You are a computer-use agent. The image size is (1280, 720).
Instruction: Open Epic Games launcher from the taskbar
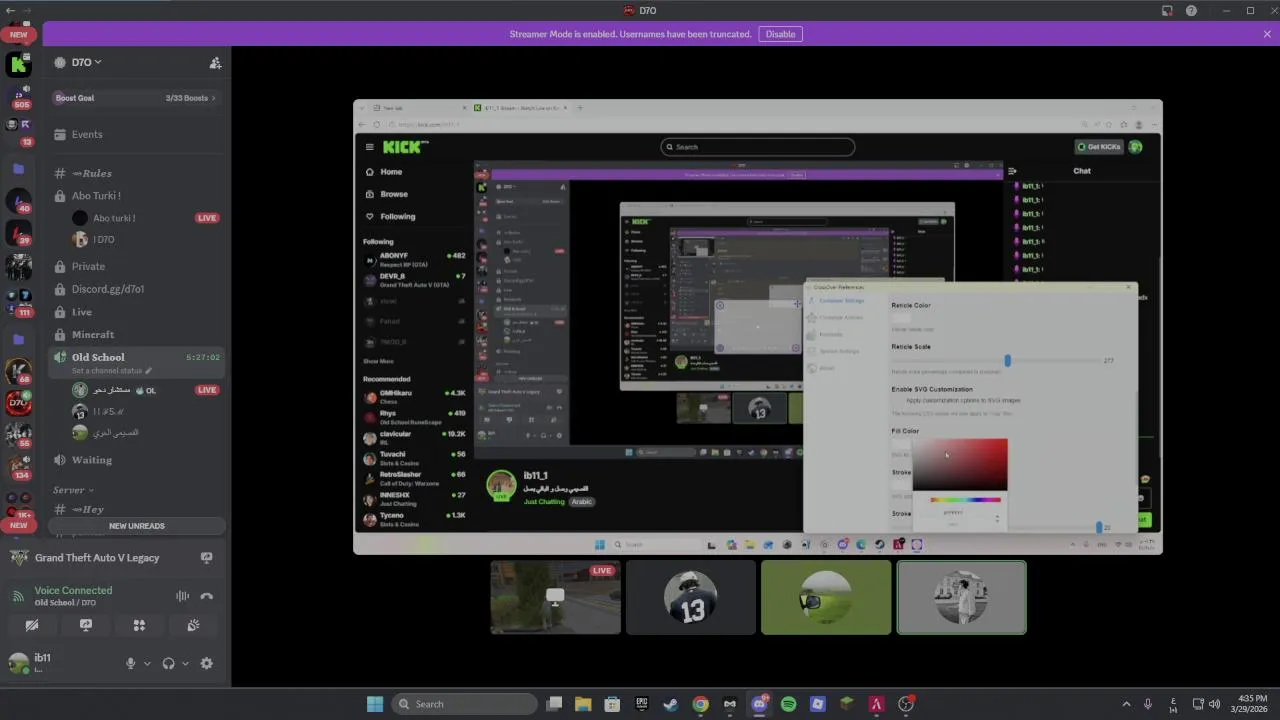(x=642, y=704)
